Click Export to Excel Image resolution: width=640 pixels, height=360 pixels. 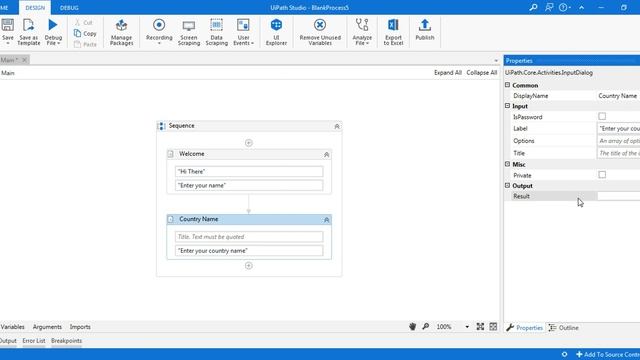coord(393,32)
